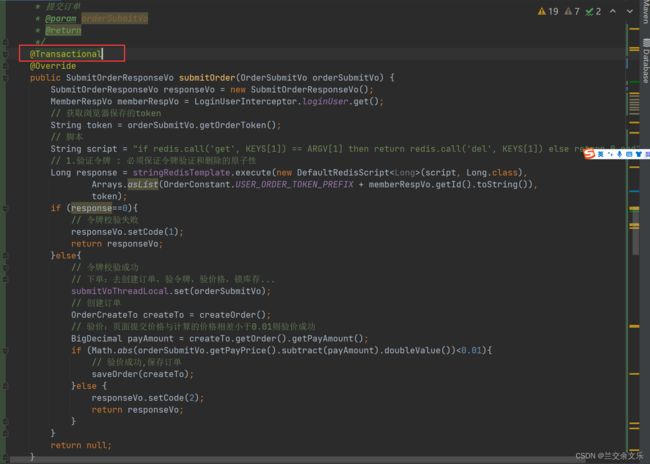The height and width of the screenshot is (464, 650).
Task: Open the Sogou skin shirt icon
Action: pyautogui.click(x=638, y=154)
